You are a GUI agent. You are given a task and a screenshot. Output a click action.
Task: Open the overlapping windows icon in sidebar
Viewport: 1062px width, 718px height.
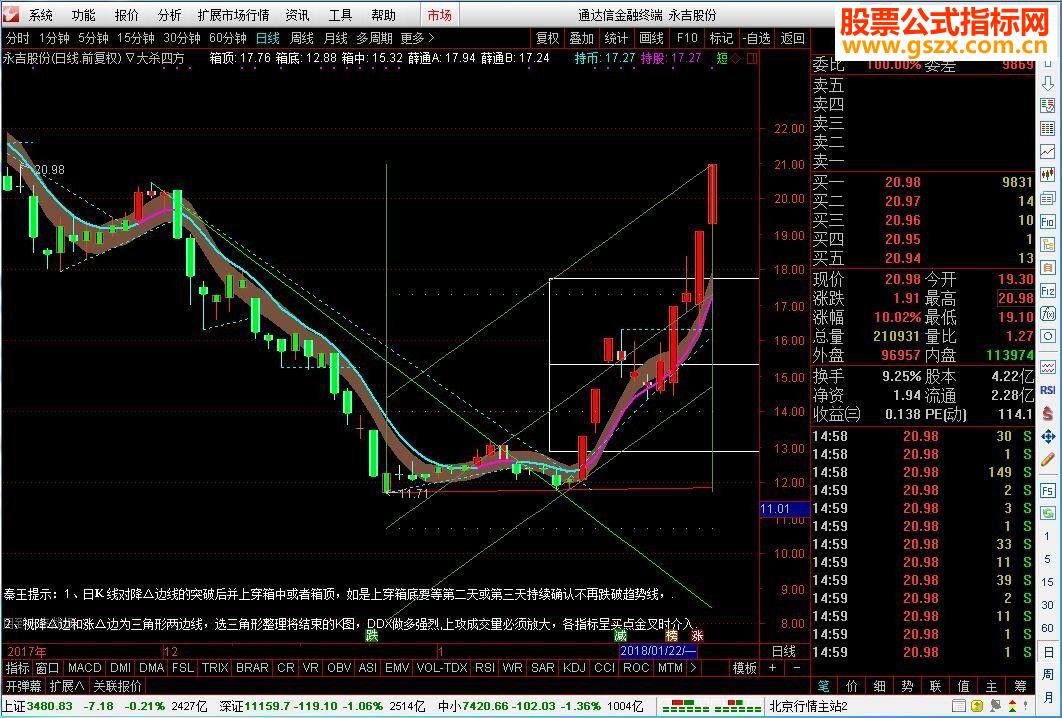pyautogui.click(x=1048, y=198)
